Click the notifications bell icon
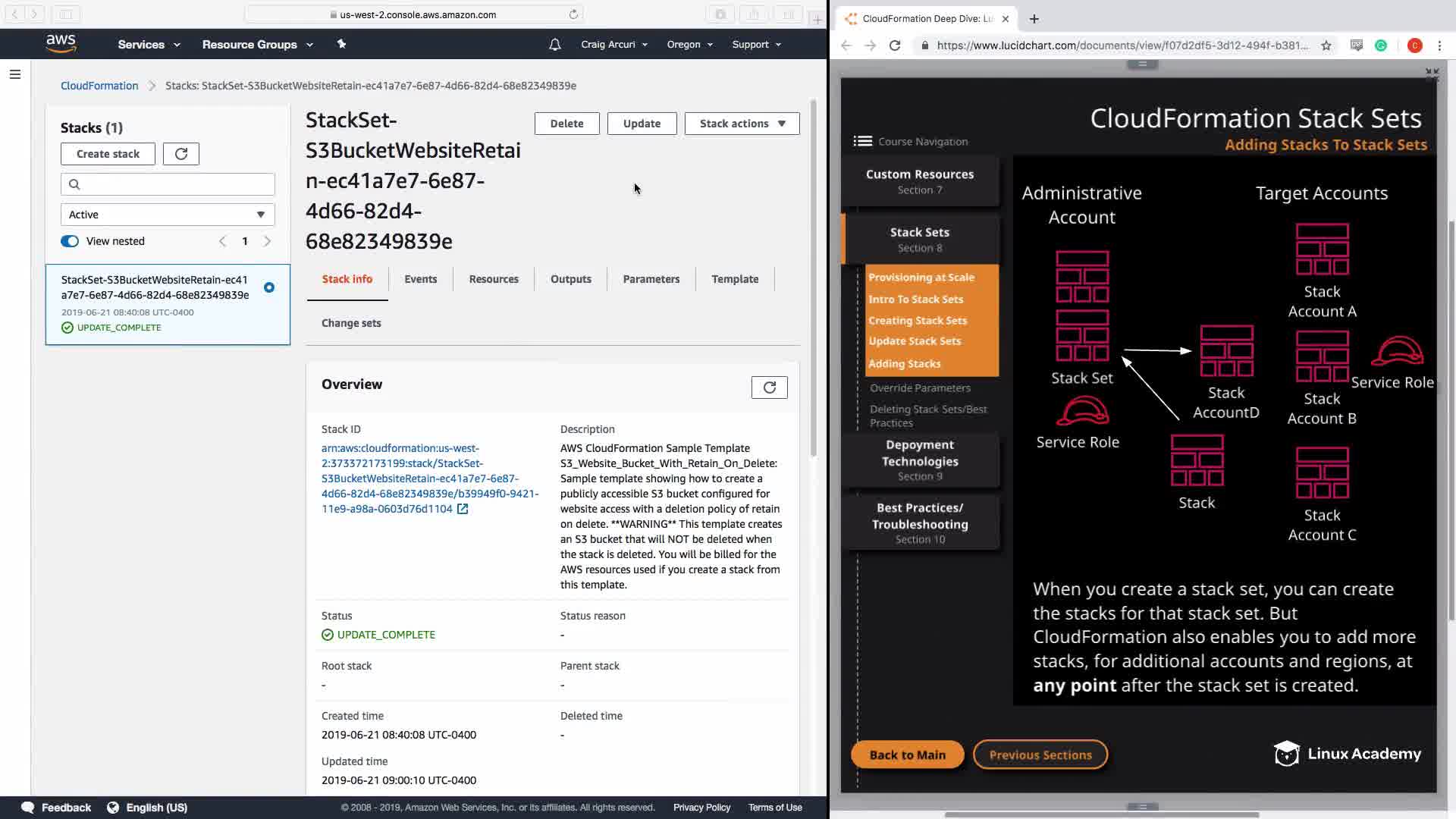 [554, 45]
